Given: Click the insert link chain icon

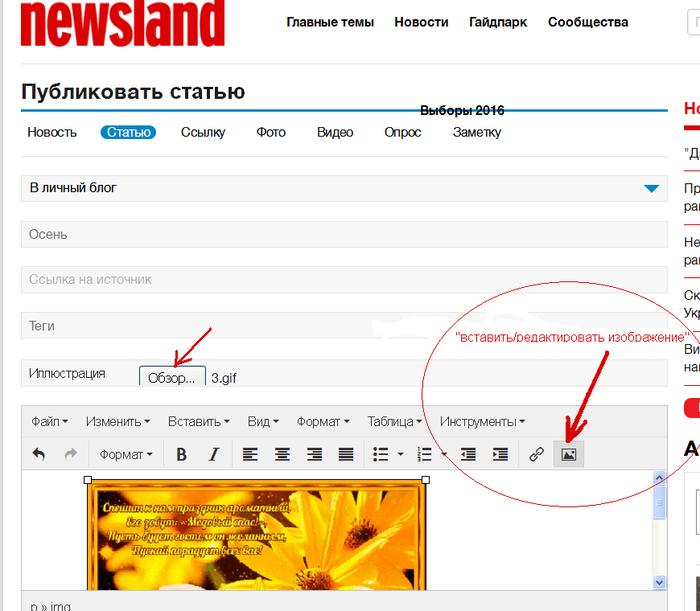Looking at the screenshot, I should [x=536, y=454].
